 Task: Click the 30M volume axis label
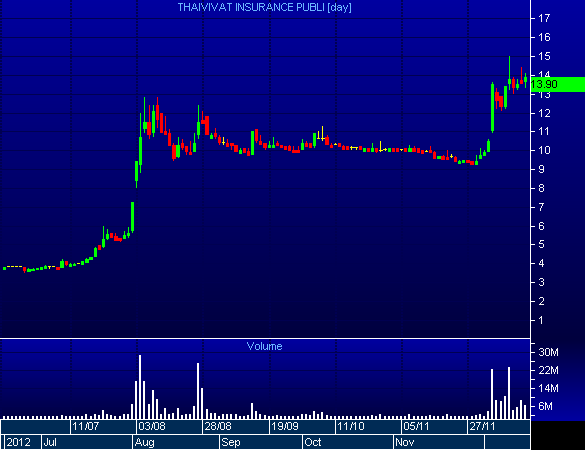[548, 352]
